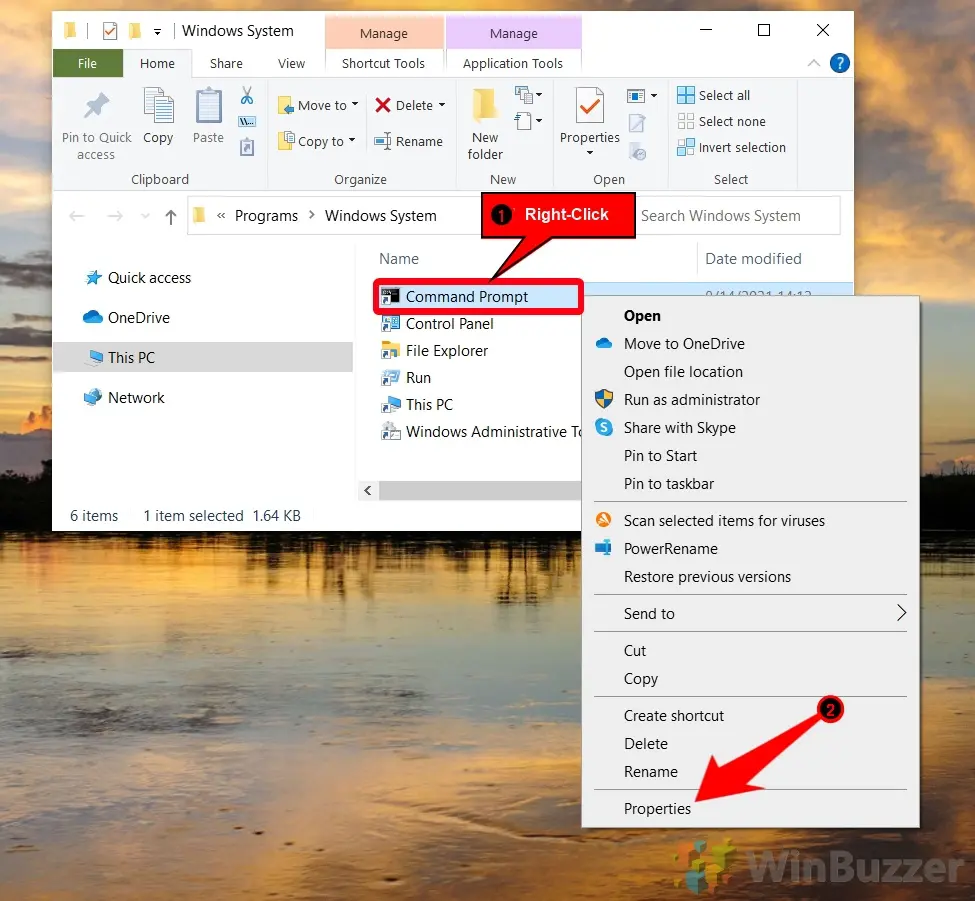Click the Open ribbon icon

pyautogui.click(x=635, y=96)
